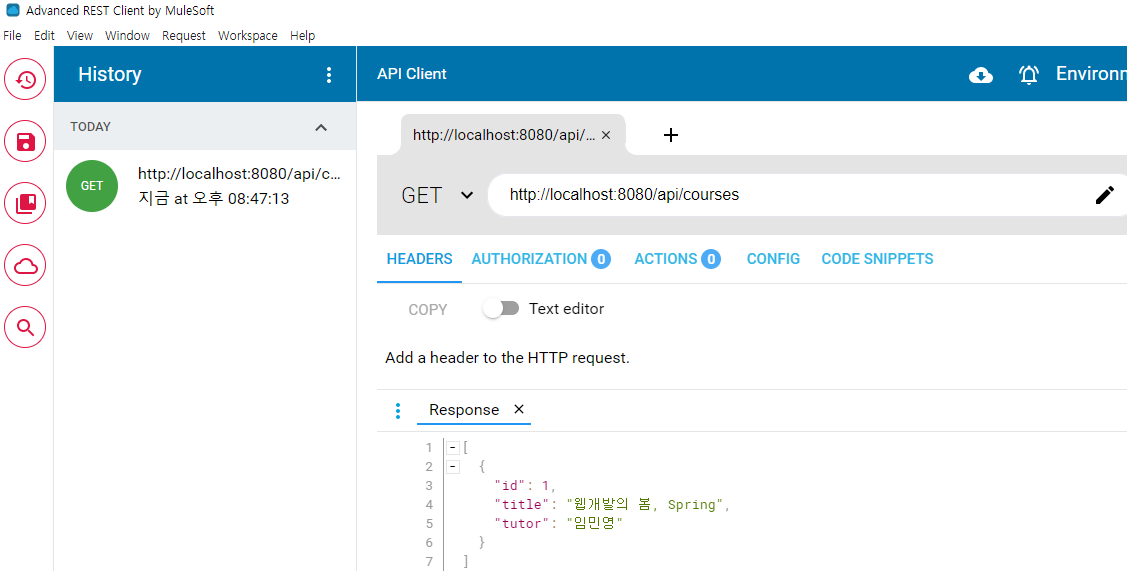
Task: Click the History panel title
Action: coord(109,75)
